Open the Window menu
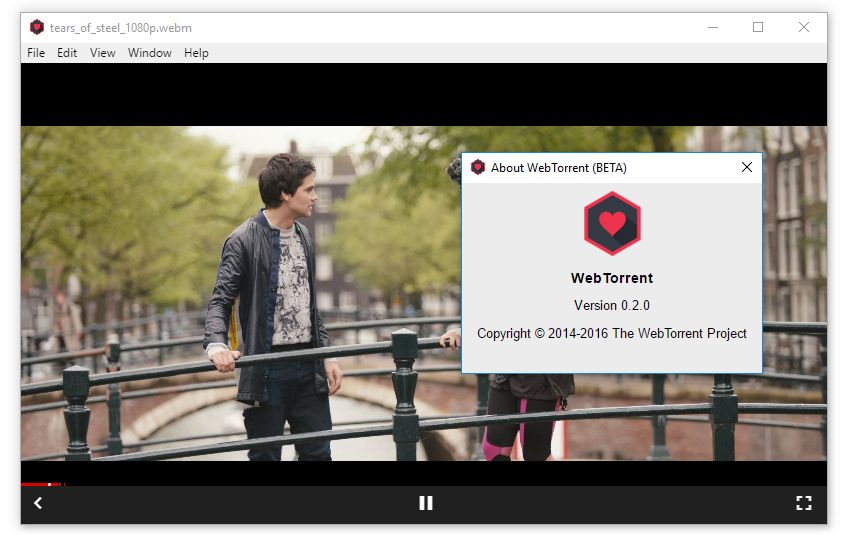 click(149, 53)
